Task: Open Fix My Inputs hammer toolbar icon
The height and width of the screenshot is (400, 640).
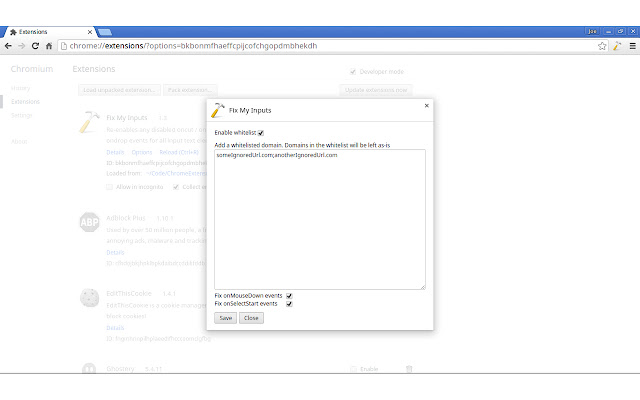Action: 617,46
